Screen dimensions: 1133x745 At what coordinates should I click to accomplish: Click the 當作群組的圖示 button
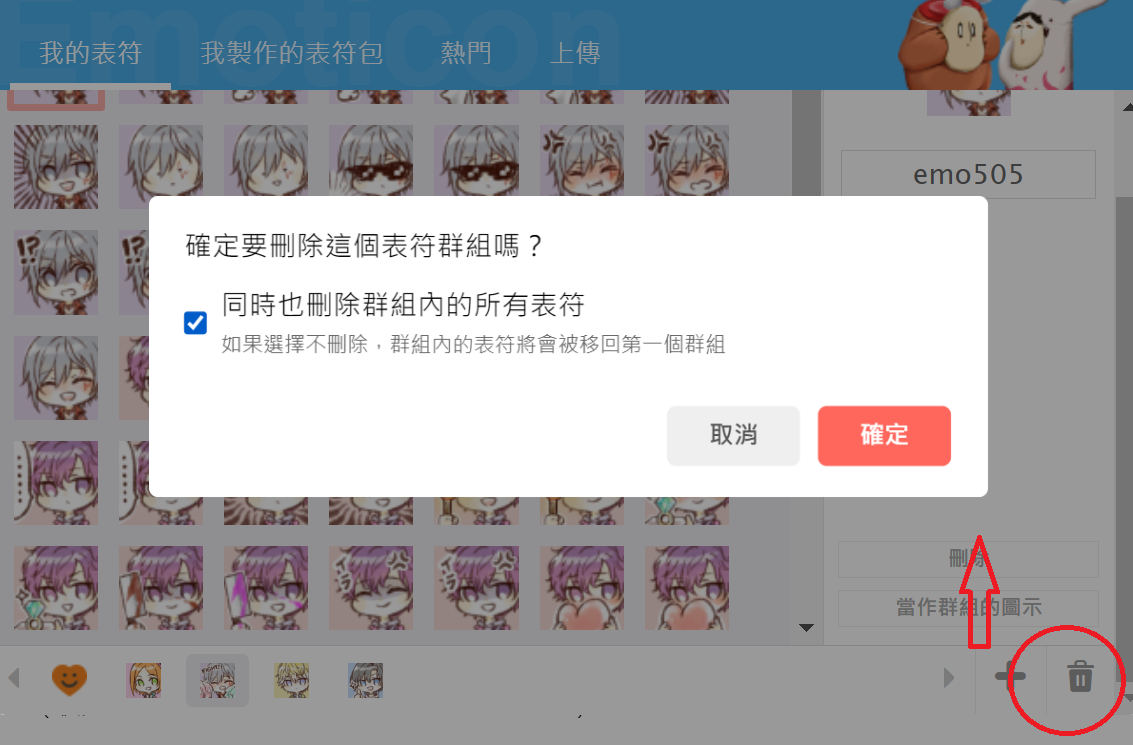[x=968, y=608]
